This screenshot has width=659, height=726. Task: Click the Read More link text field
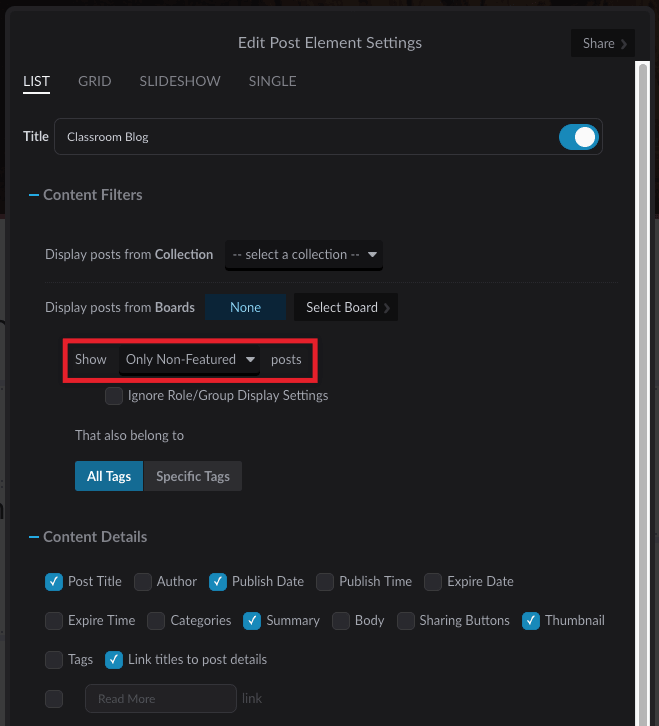(x=161, y=699)
